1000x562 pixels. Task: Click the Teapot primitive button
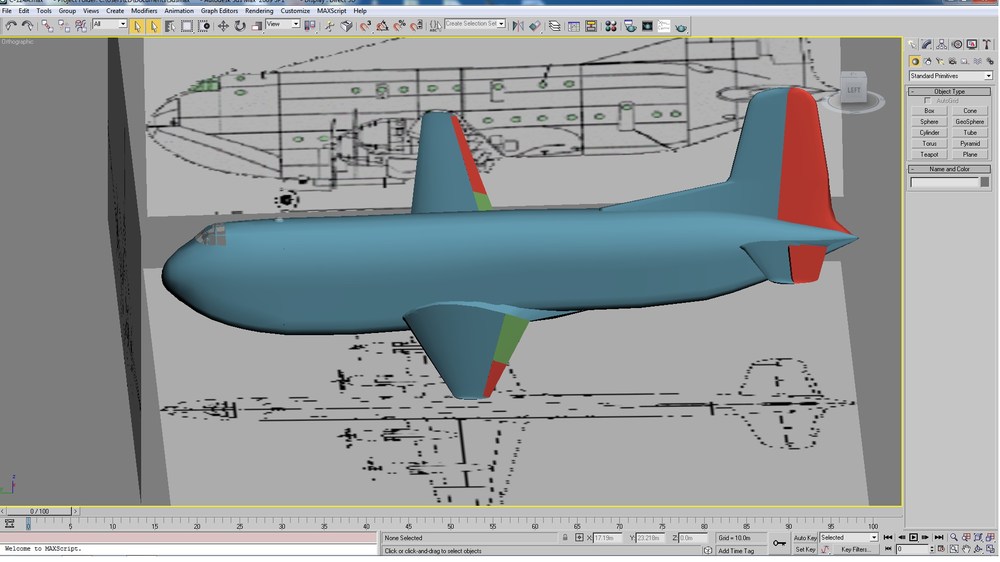click(x=929, y=154)
